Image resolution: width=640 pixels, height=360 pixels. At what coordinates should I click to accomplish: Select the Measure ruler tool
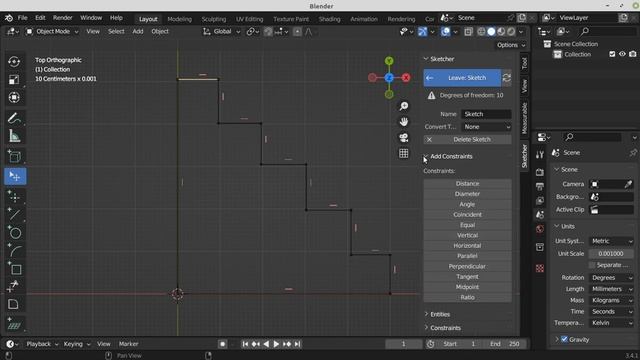pos(14,136)
